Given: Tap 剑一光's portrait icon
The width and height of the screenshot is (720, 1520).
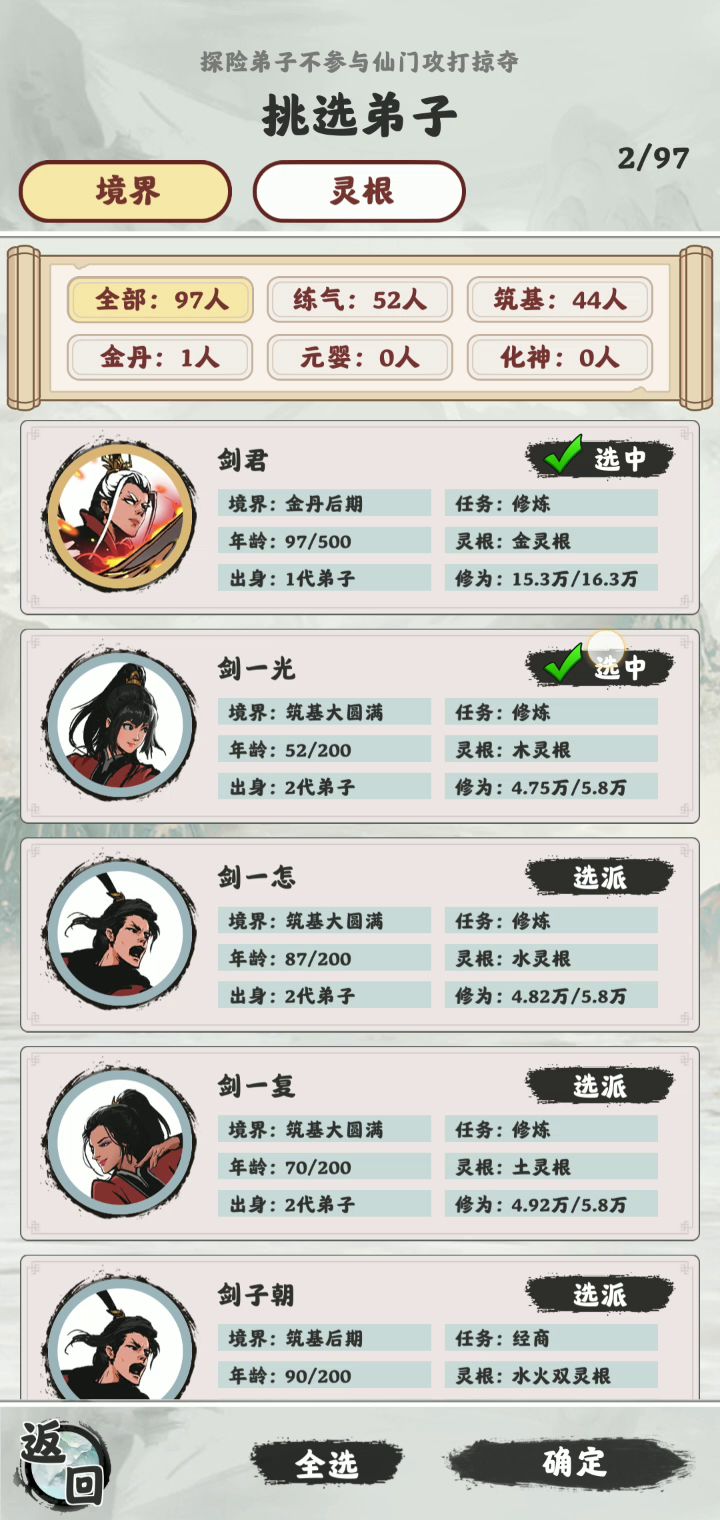Looking at the screenshot, I should click(120, 726).
